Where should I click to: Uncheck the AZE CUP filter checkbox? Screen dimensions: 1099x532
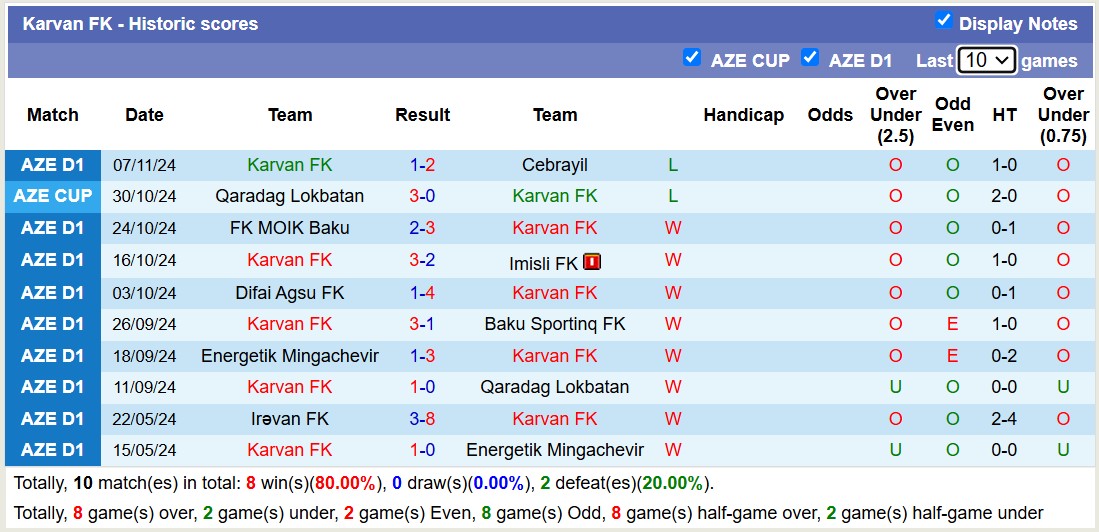[691, 58]
